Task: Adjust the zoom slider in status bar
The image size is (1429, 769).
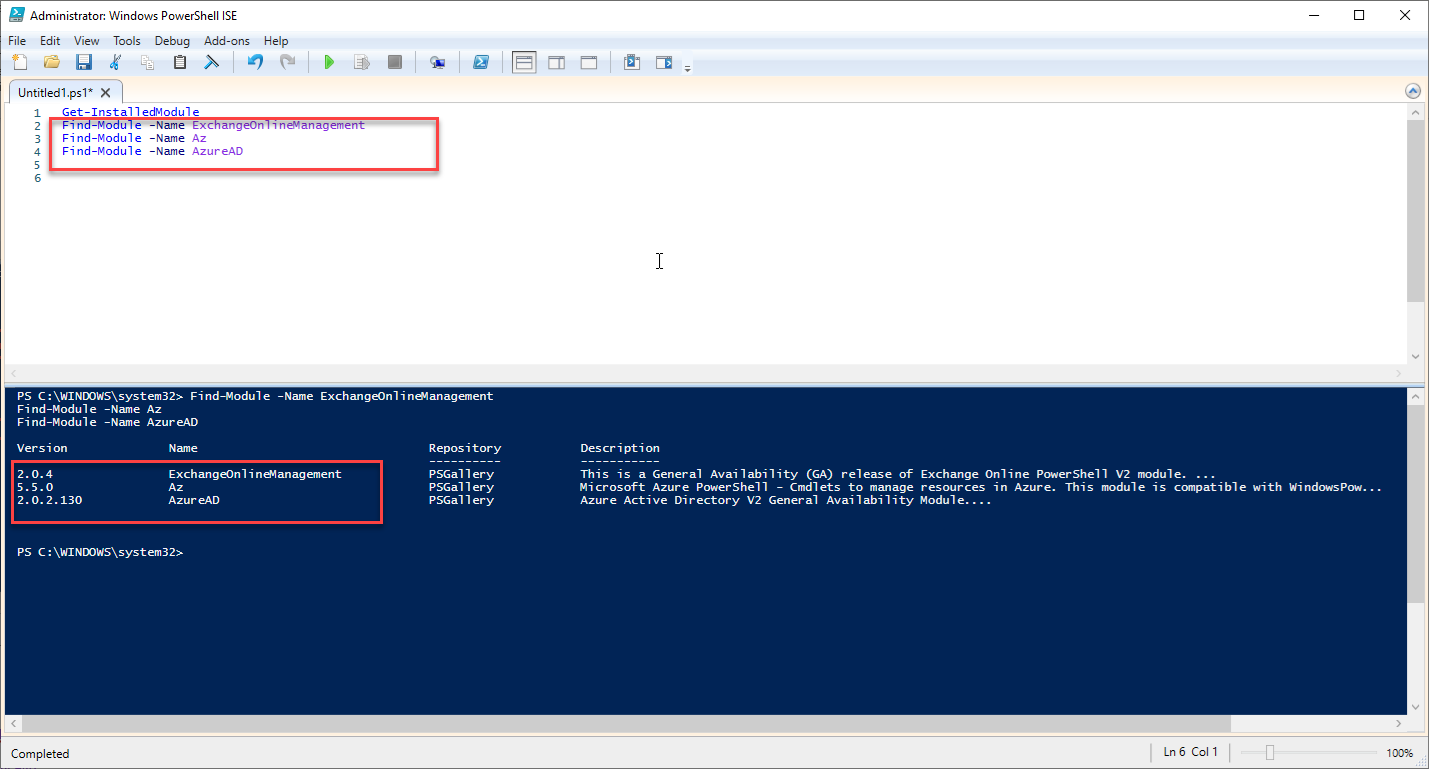Action: [x=1269, y=753]
